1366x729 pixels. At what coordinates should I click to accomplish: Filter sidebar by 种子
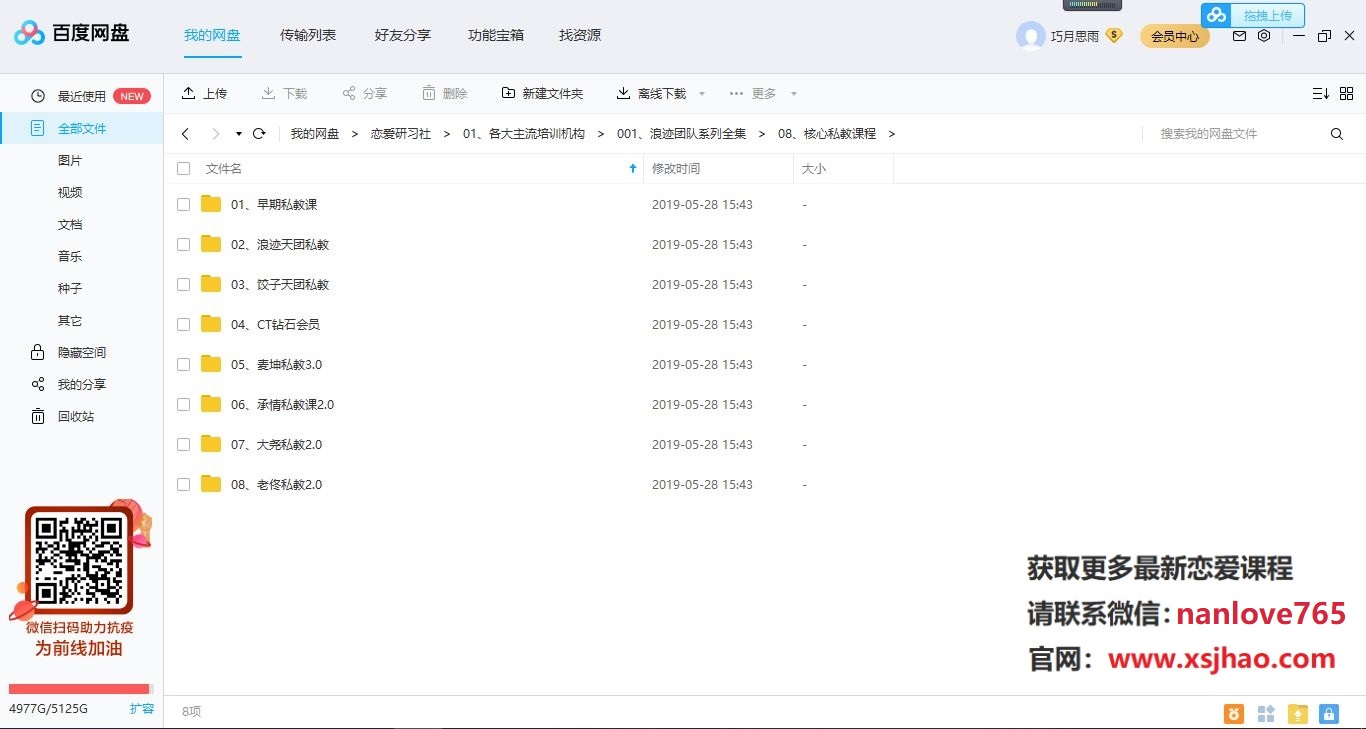pos(70,288)
